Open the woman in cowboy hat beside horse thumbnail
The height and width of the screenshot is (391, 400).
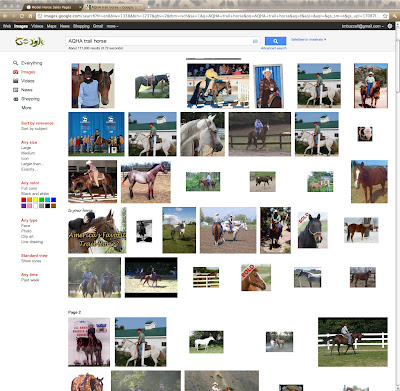(93, 86)
